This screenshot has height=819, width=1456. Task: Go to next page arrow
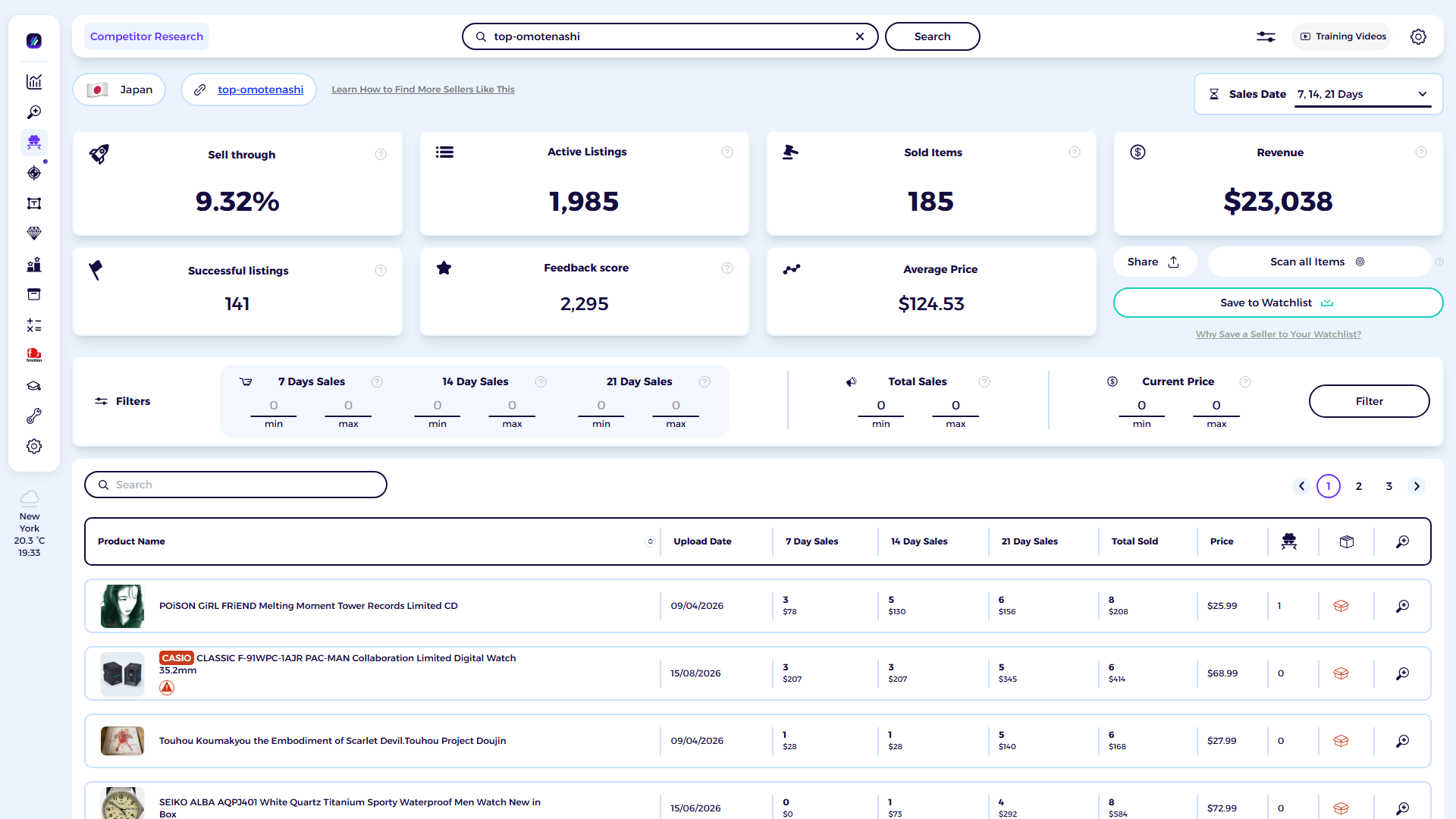click(x=1417, y=486)
